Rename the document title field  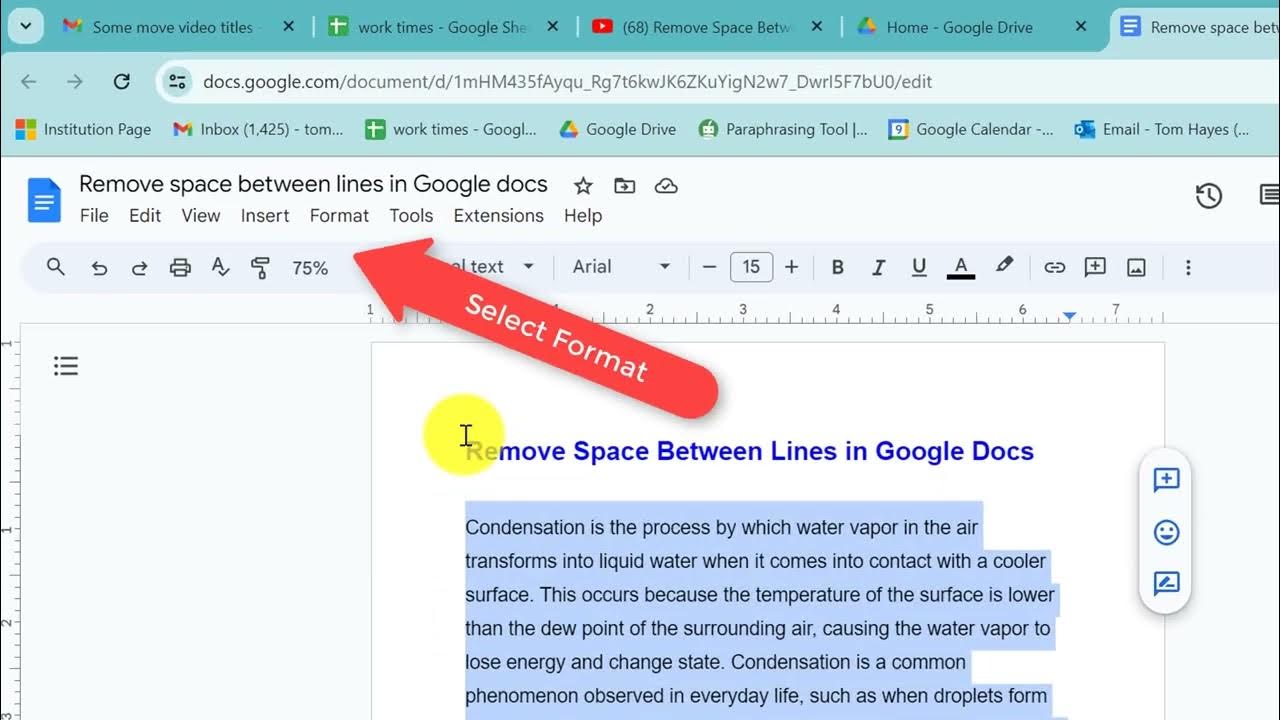tap(313, 184)
